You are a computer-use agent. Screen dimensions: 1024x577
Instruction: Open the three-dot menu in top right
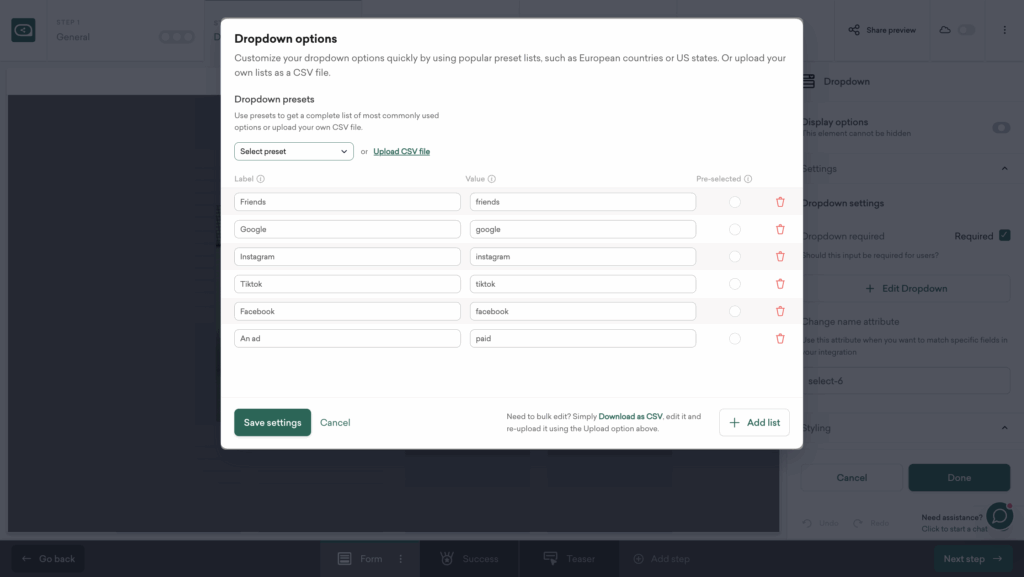[1005, 30]
